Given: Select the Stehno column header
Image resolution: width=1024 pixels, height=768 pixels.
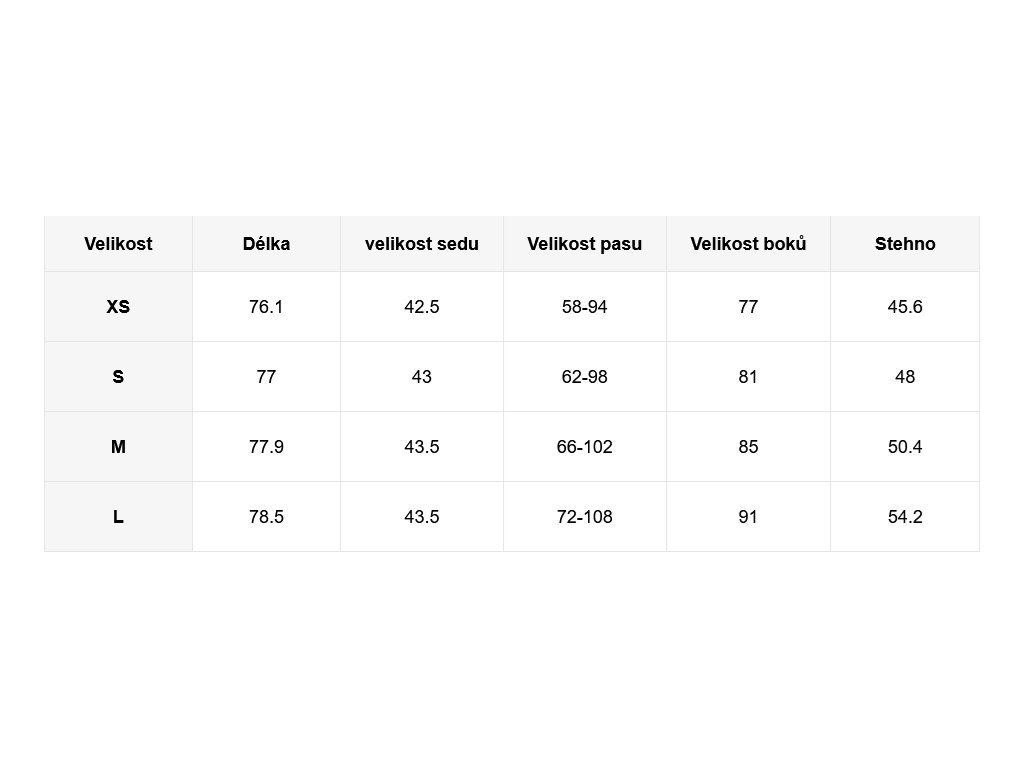Looking at the screenshot, I should click(x=905, y=244).
